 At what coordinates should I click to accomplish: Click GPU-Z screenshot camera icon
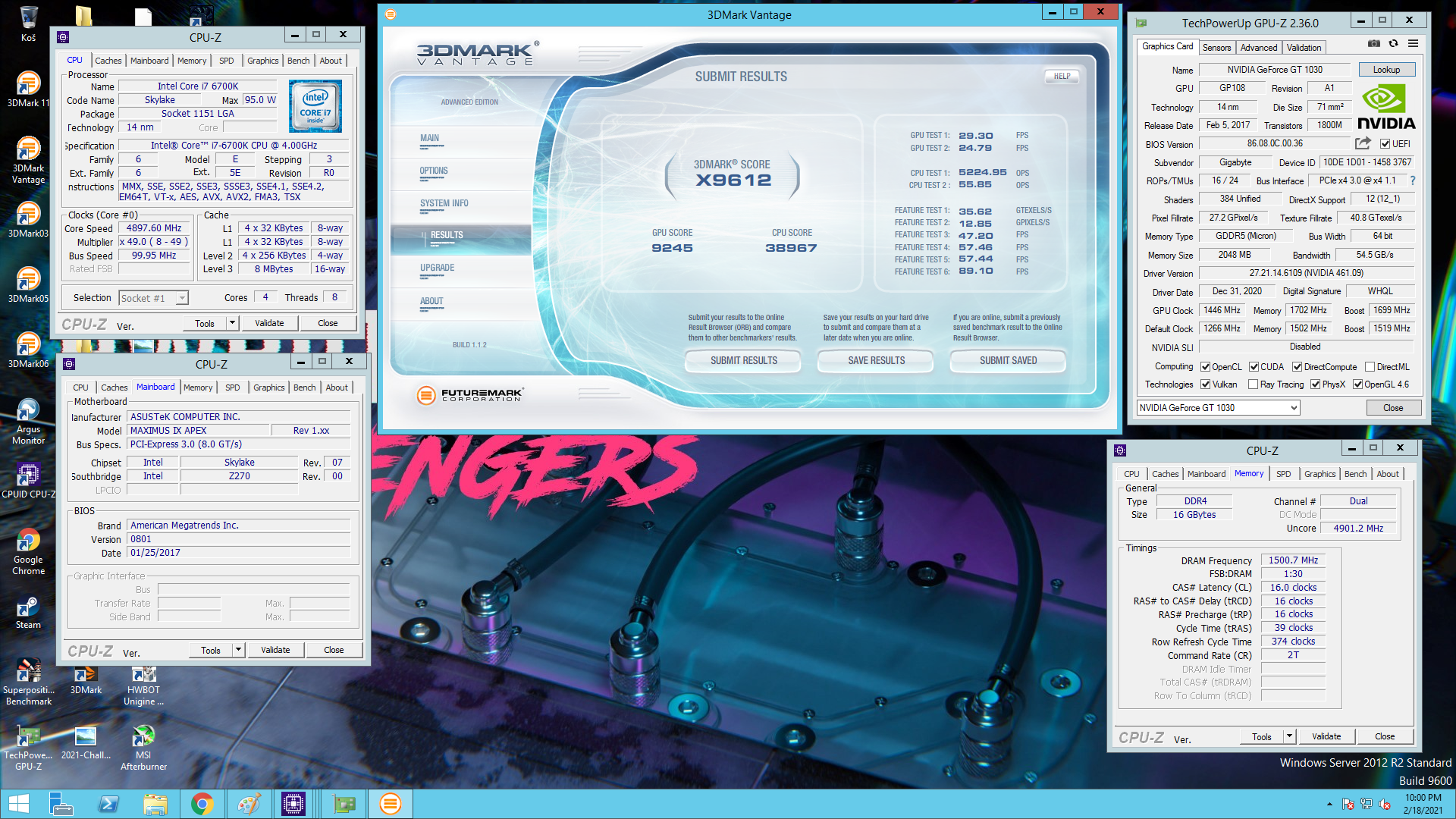tap(1373, 44)
